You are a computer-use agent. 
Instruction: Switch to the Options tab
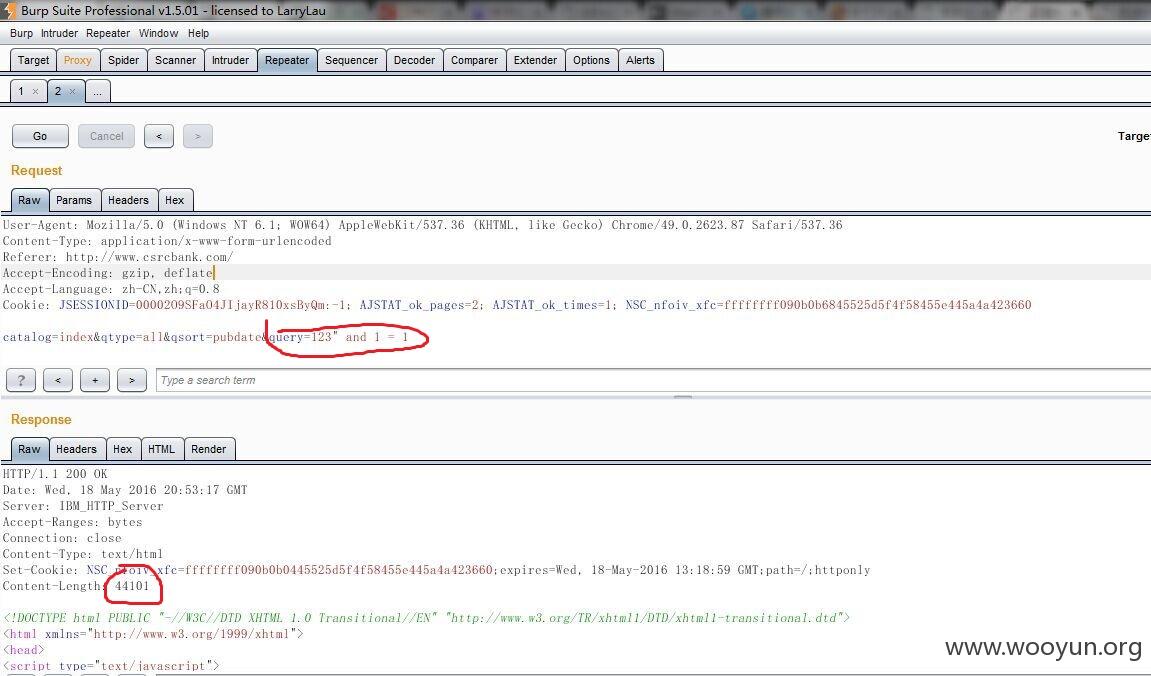pos(592,60)
